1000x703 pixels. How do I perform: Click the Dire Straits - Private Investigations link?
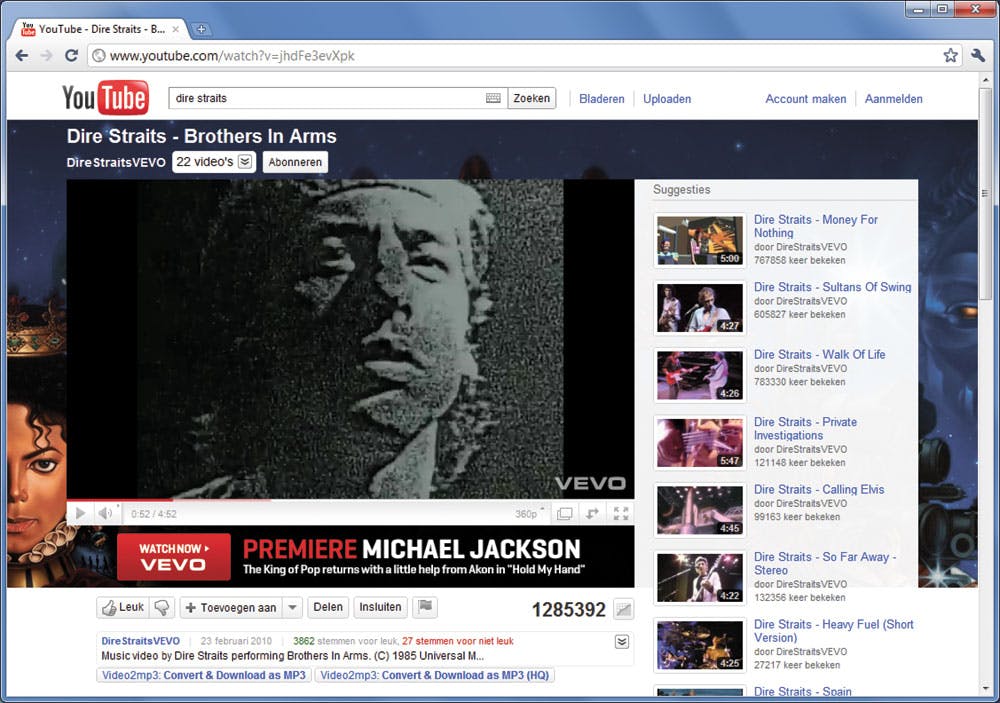805,428
